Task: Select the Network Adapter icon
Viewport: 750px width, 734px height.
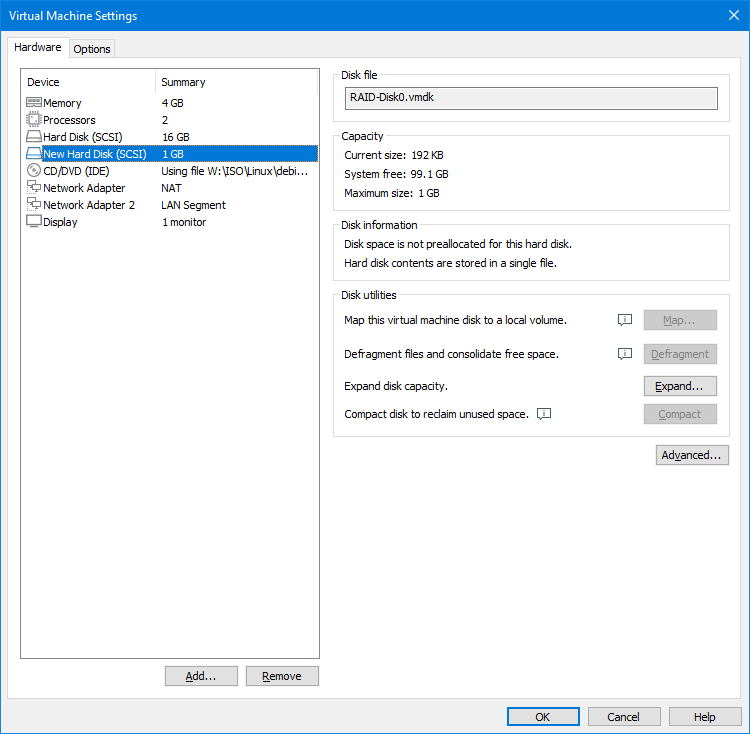Action: [33, 188]
